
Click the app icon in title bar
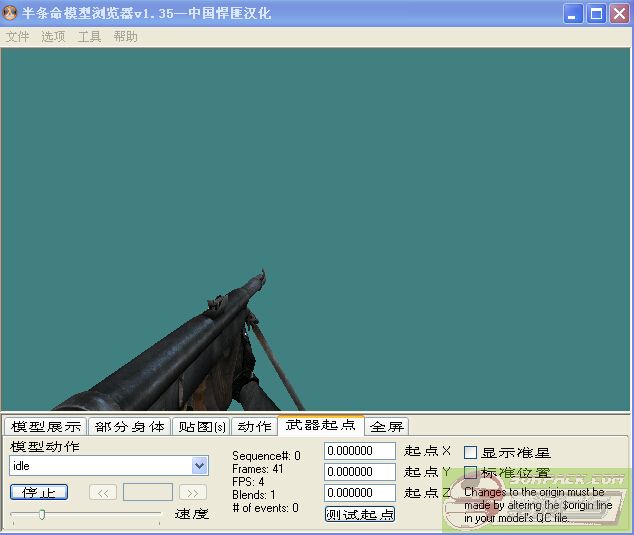pyautogui.click(x=11, y=13)
